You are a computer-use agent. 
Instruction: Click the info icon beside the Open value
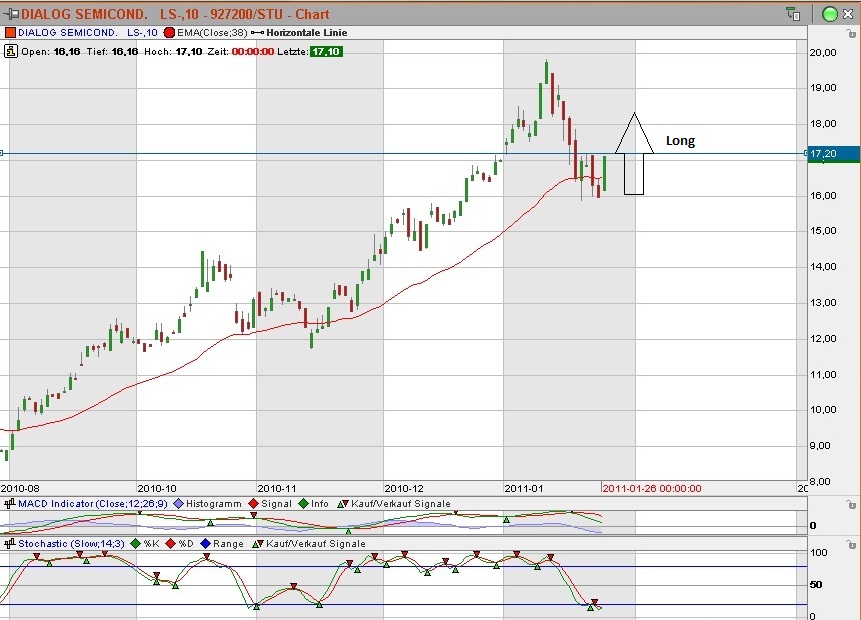(10, 52)
